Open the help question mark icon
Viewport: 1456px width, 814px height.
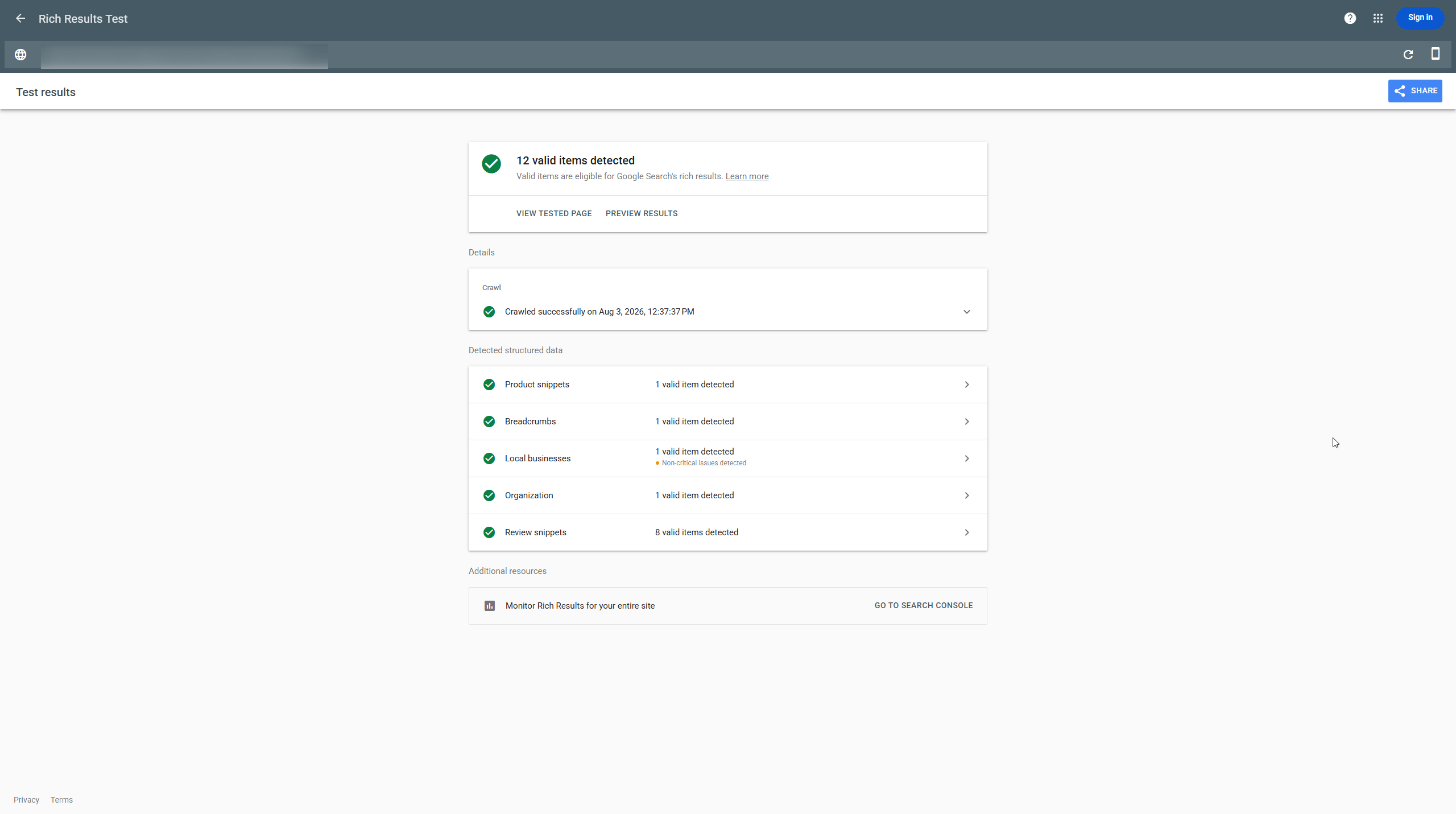click(1350, 18)
